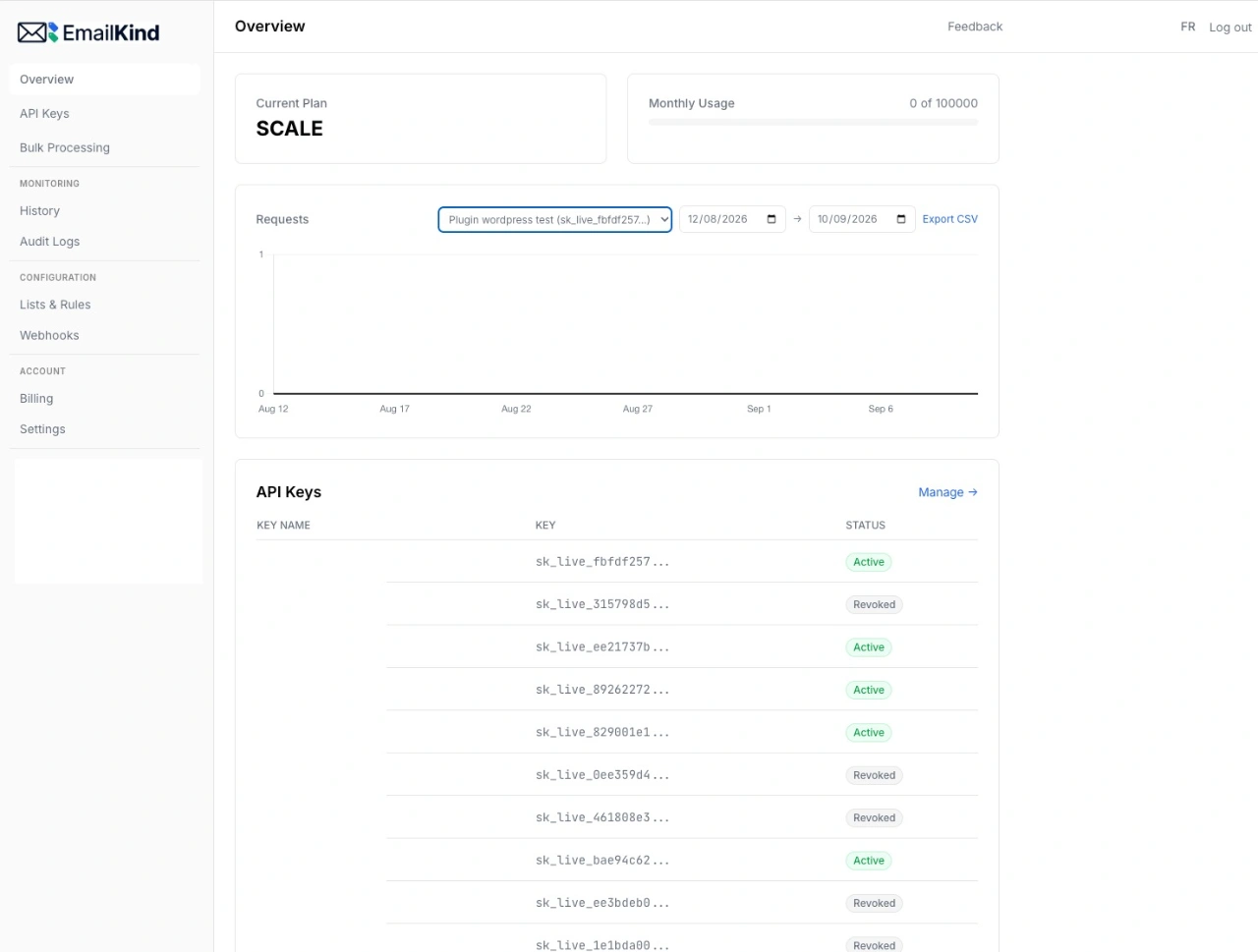This screenshot has width=1258, height=952.
Task: Switch language to FR
Action: (1188, 27)
